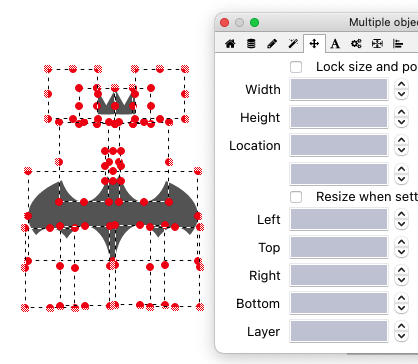Select the database stack icon tab
This screenshot has height=364, width=418.
(x=251, y=44)
